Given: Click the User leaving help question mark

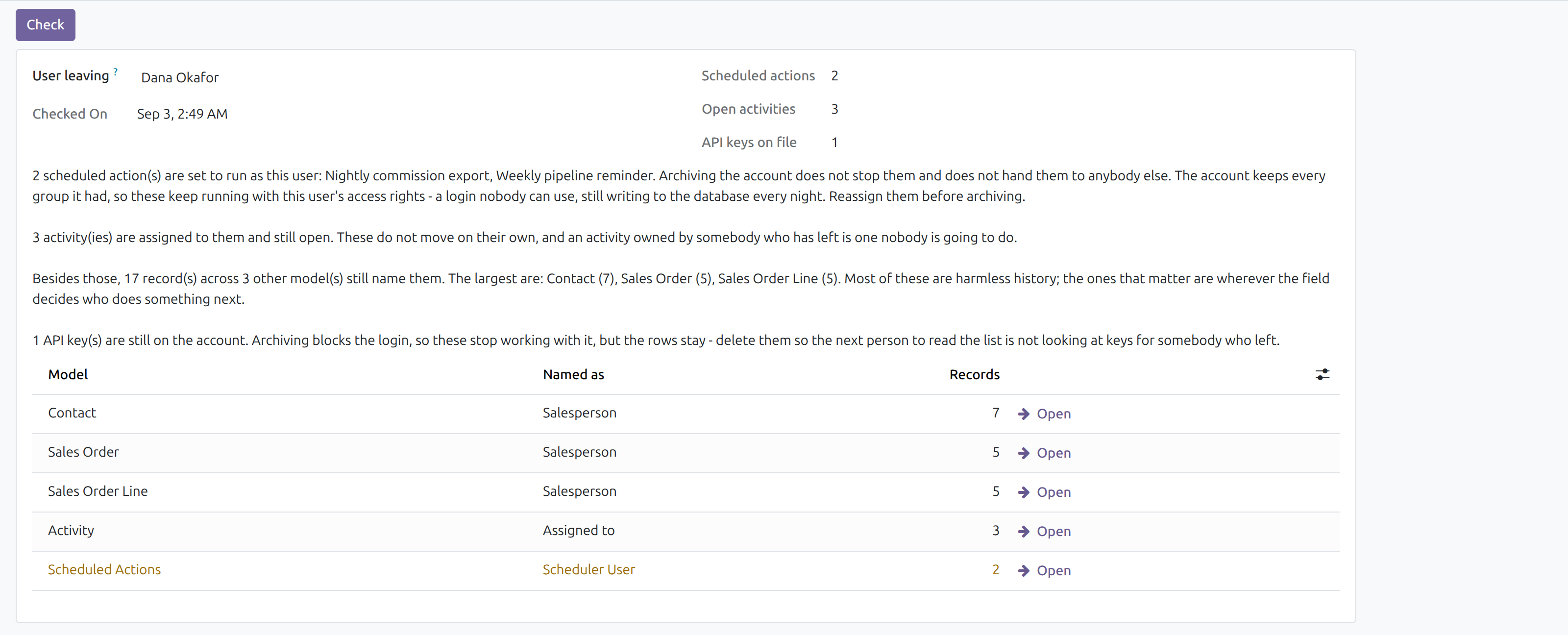Looking at the screenshot, I should click(x=116, y=71).
